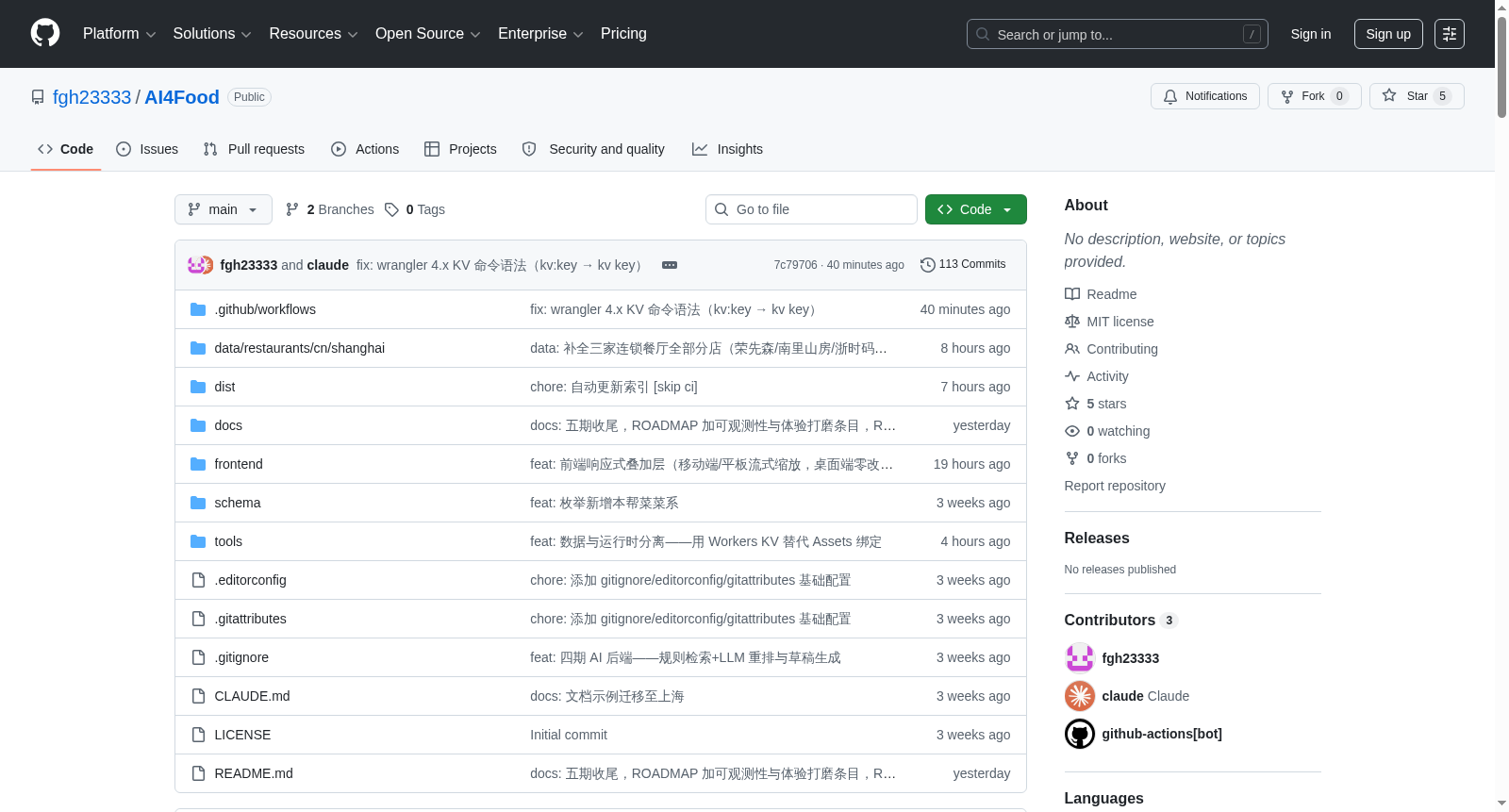Image resolution: width=1509 pixels, height=812 pixels.
Task: Click the GitHub logo icon
Action: point(45,34)
